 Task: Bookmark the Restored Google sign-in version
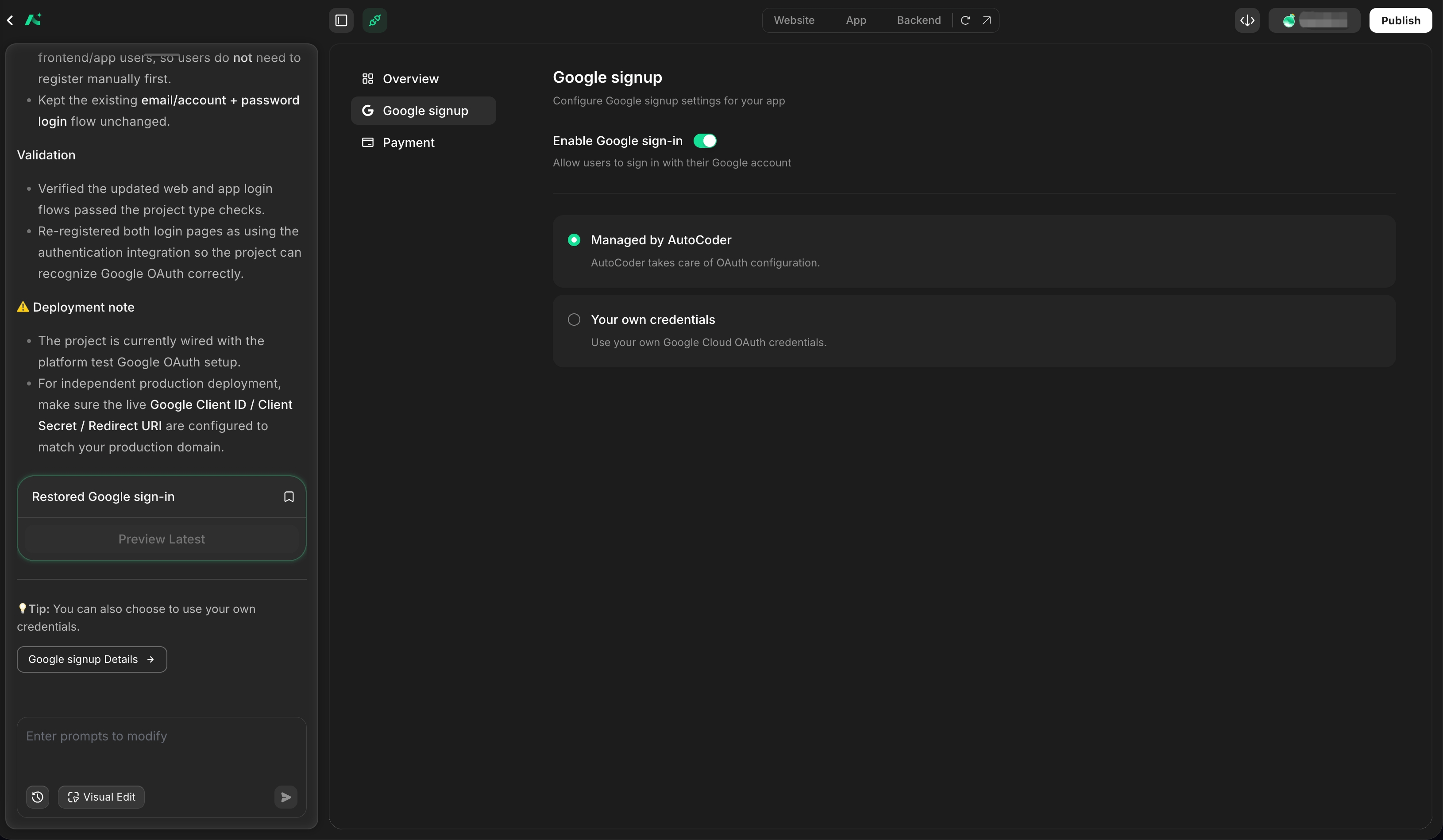pos(289,497)
